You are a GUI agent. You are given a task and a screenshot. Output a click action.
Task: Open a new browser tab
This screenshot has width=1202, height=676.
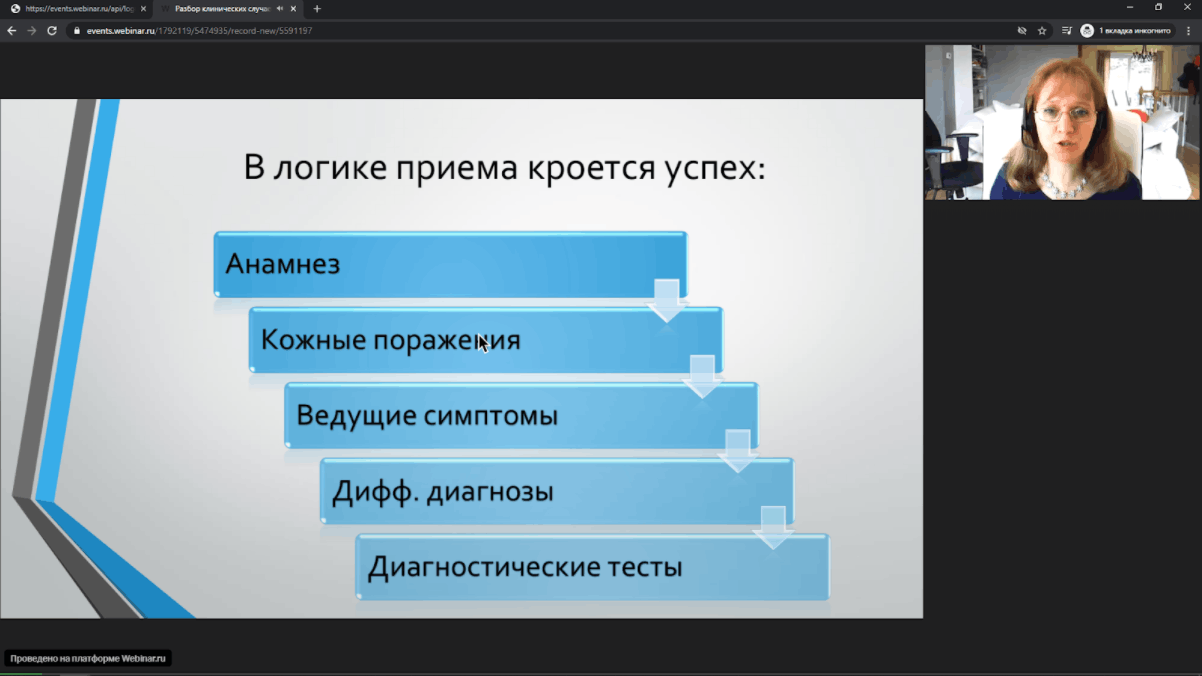click(x=317, y=9)
